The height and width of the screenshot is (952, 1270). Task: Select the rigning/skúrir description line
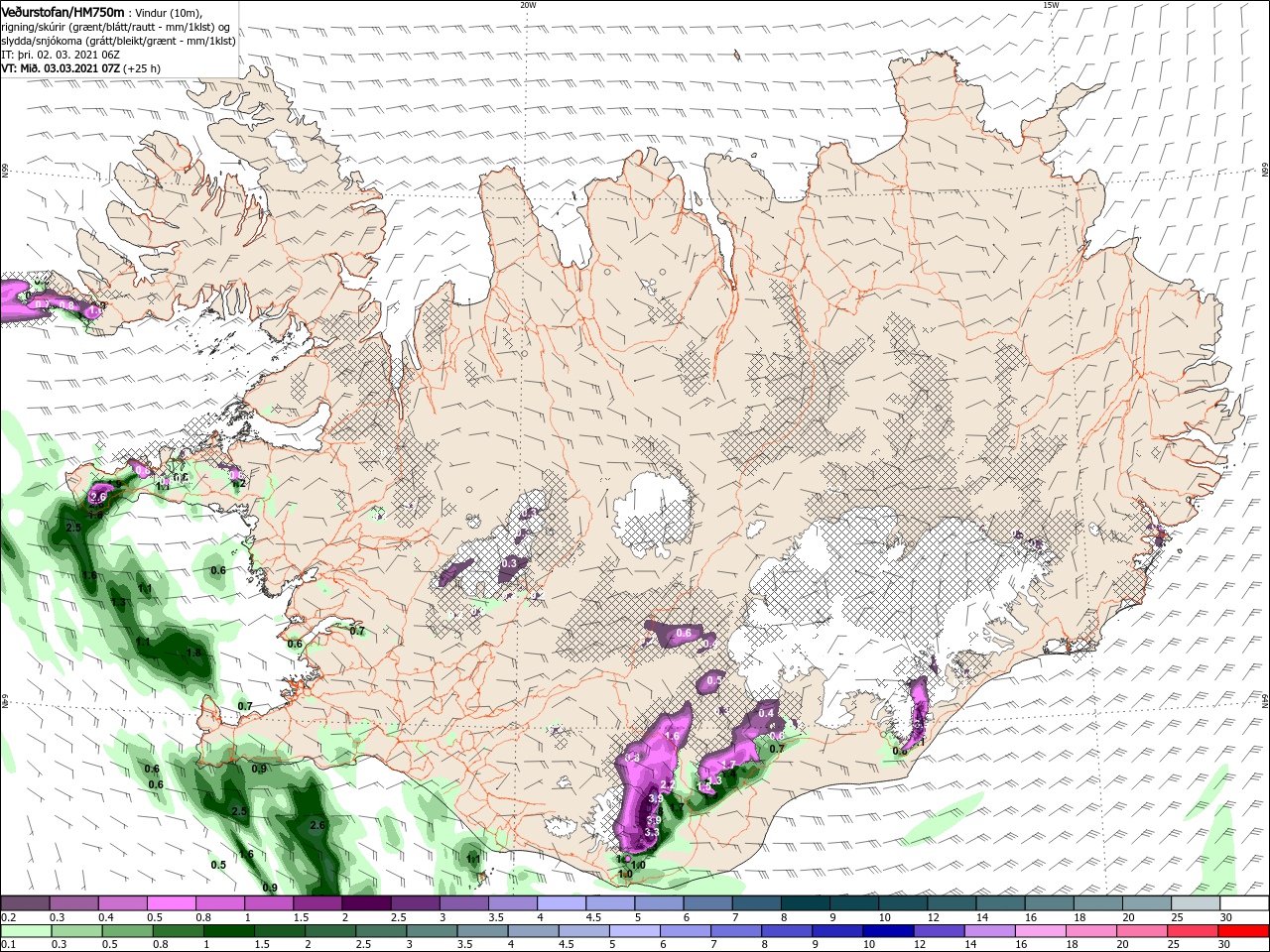click(x=115, y=27)
